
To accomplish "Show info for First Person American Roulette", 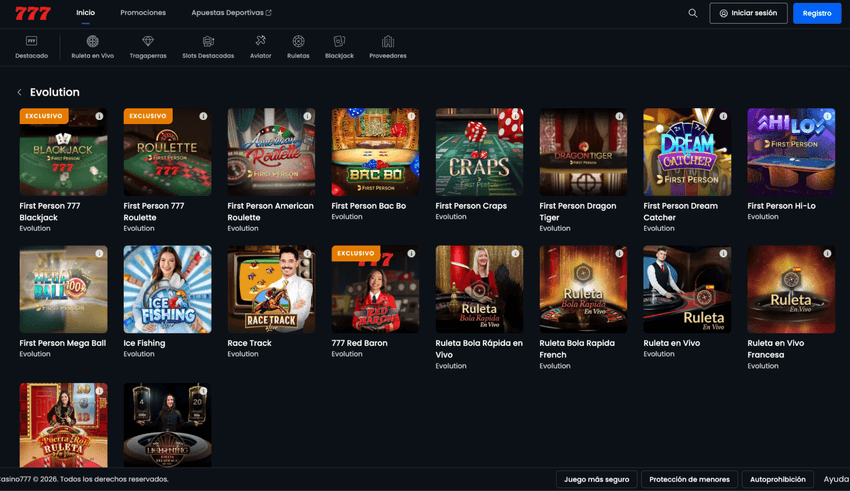I will pos(307,116).
